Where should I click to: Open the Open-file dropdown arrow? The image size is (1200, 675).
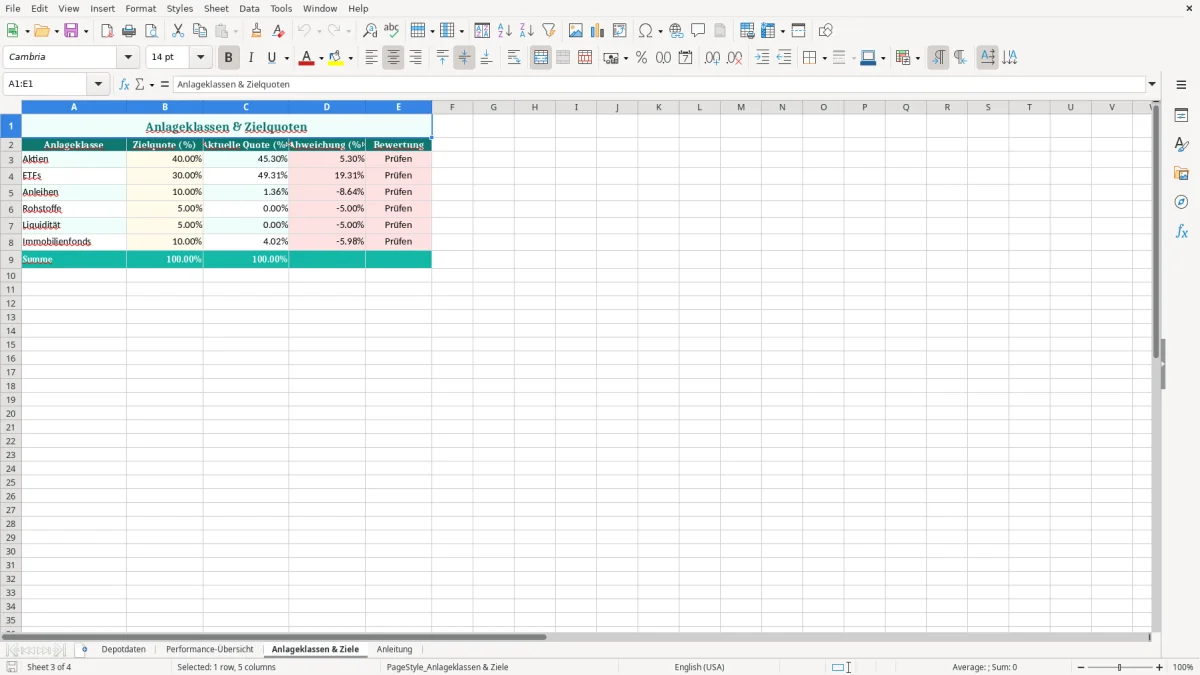56,31
